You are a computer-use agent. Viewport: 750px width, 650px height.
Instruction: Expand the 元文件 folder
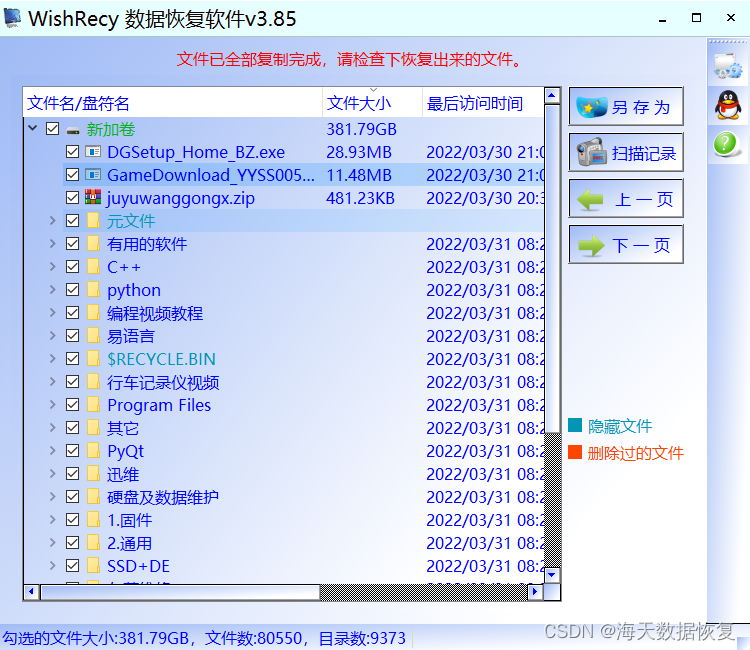[x=53, y=220]
